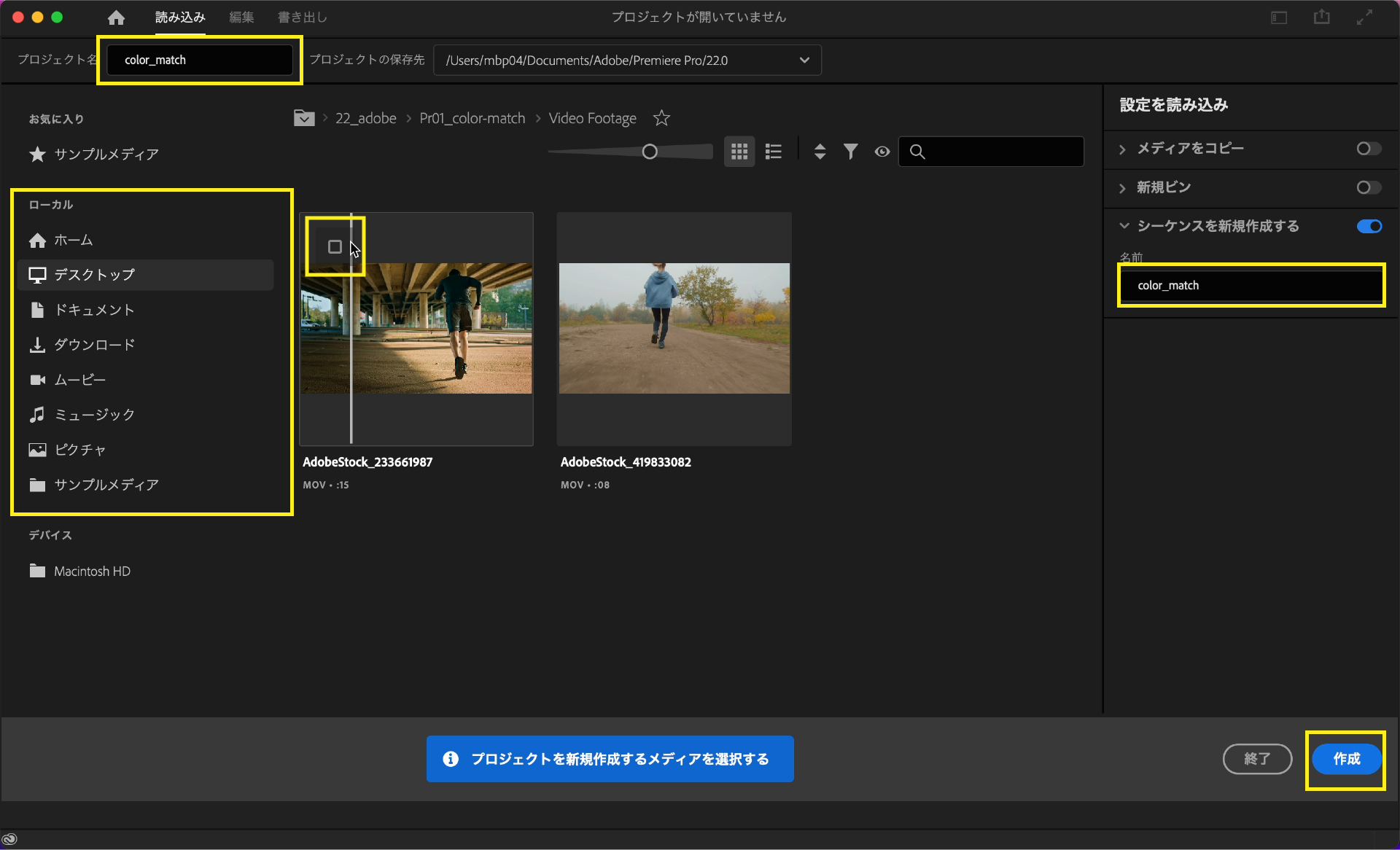Click the home icon in header
Viewport: 1400px width, 850px height.
[x=116, y=17]
